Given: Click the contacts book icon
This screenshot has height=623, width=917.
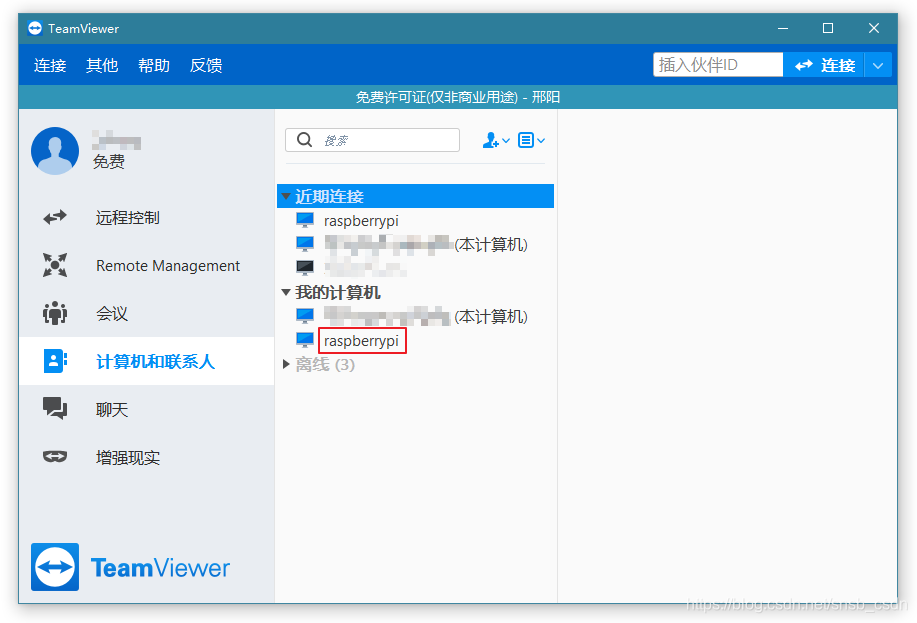Looking at the screenshot, I should (x=56, y=361).
